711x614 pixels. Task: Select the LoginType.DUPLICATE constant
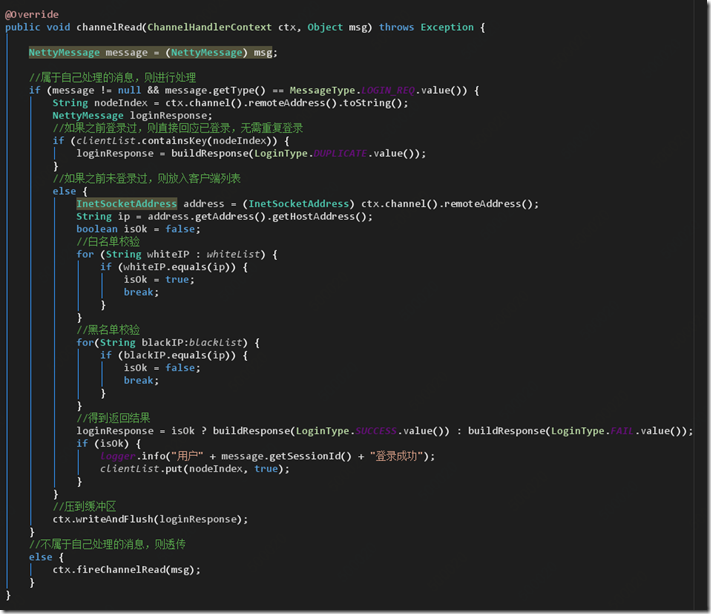pos(340,153)
